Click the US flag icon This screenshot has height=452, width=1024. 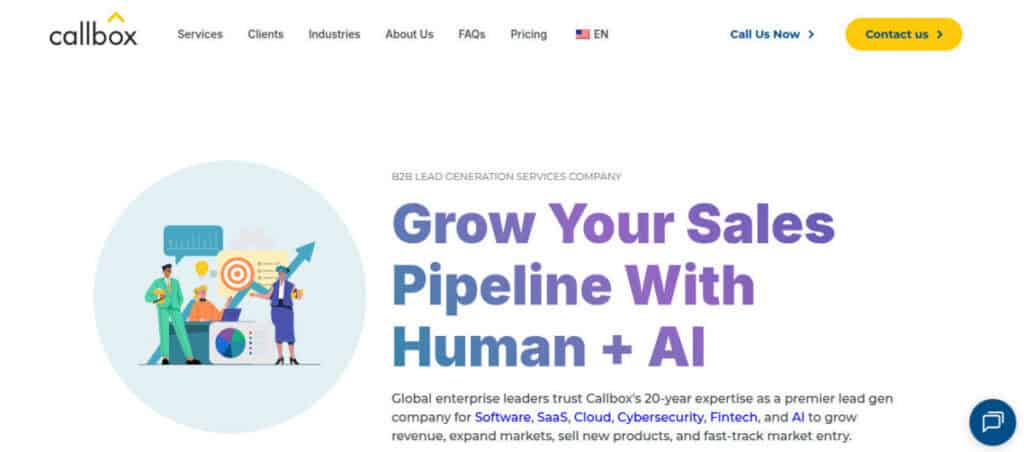(582, 34)
